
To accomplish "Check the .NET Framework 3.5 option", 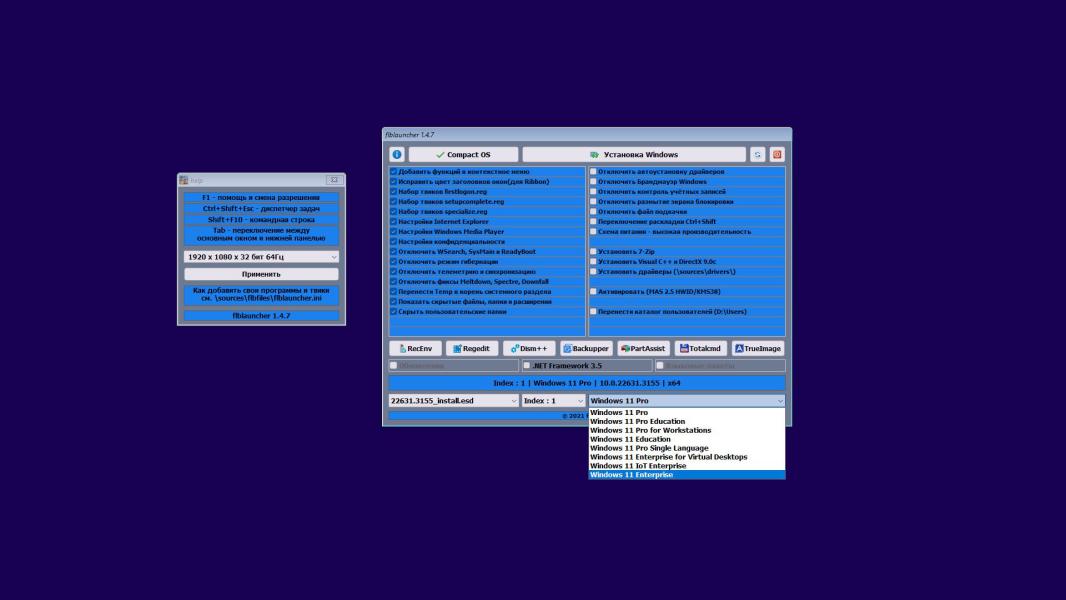I will pyautogui.click(x=528, y=366).
